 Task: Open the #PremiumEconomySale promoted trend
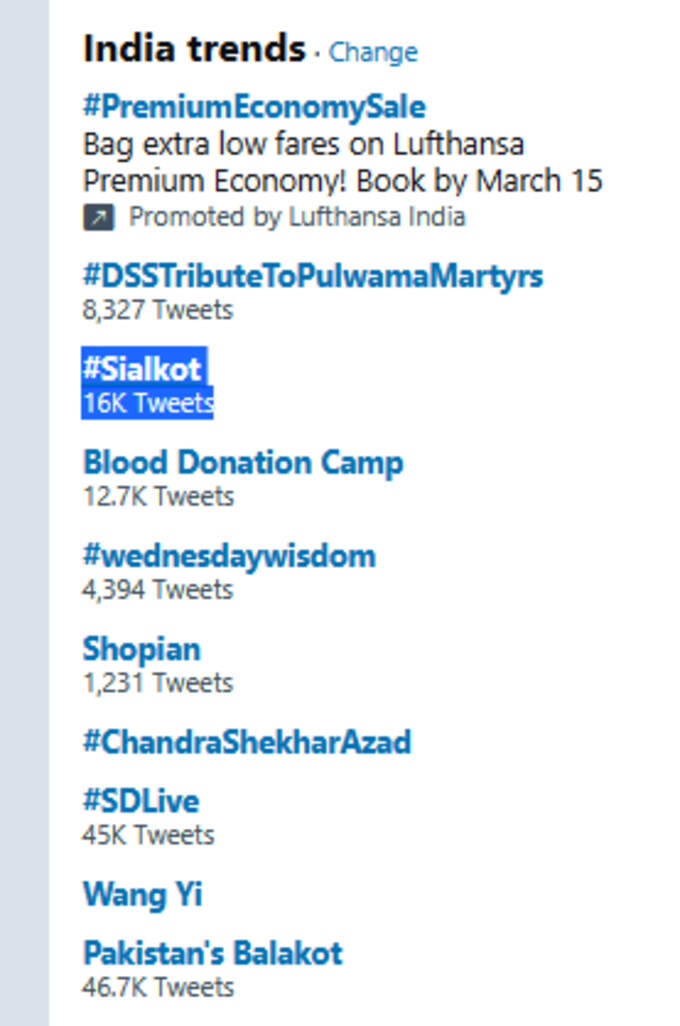(254, 107)
